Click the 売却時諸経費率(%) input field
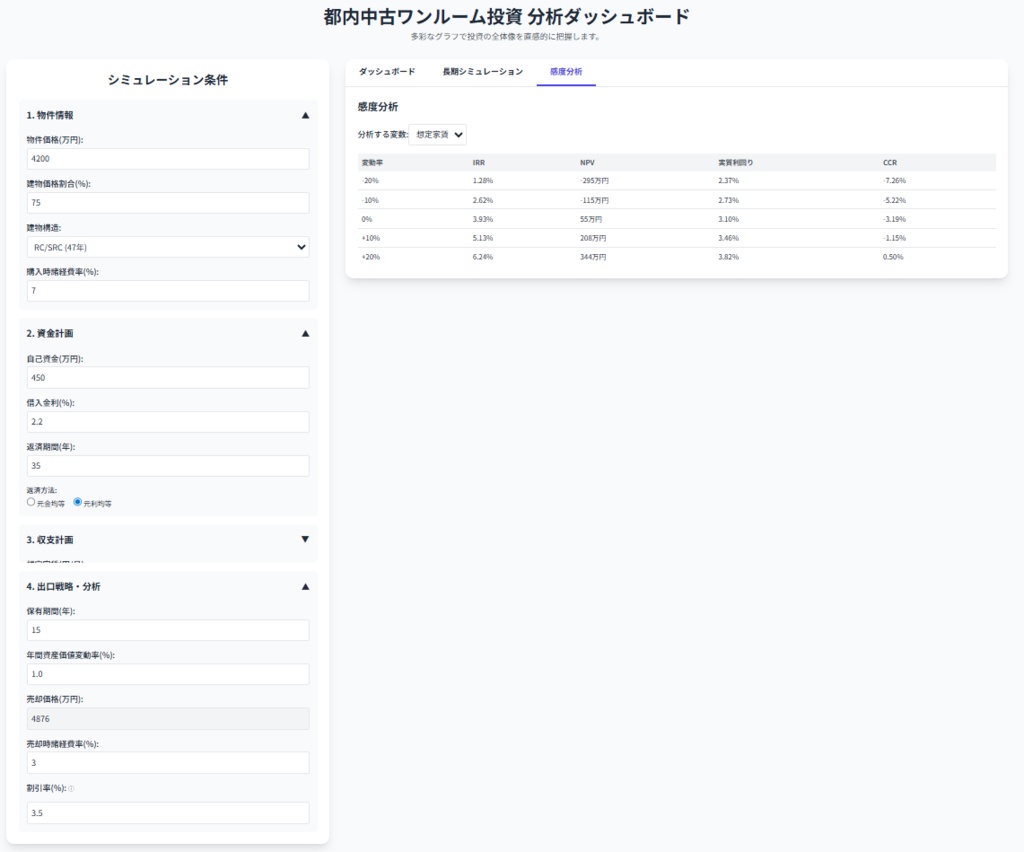This screenshot has width=1024, height=852. click(168, 763)
